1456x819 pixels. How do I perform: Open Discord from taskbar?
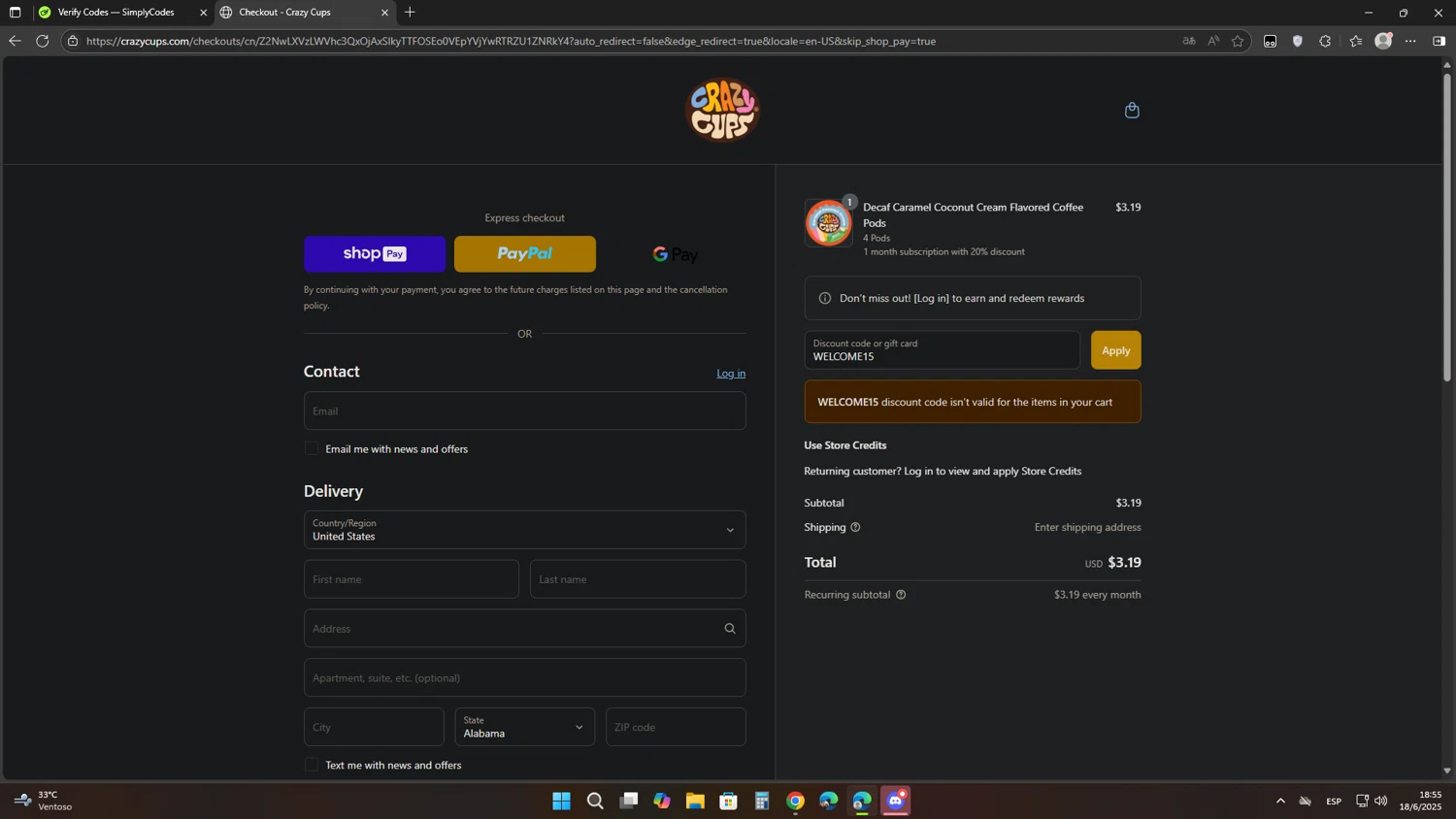pos(895,801)
